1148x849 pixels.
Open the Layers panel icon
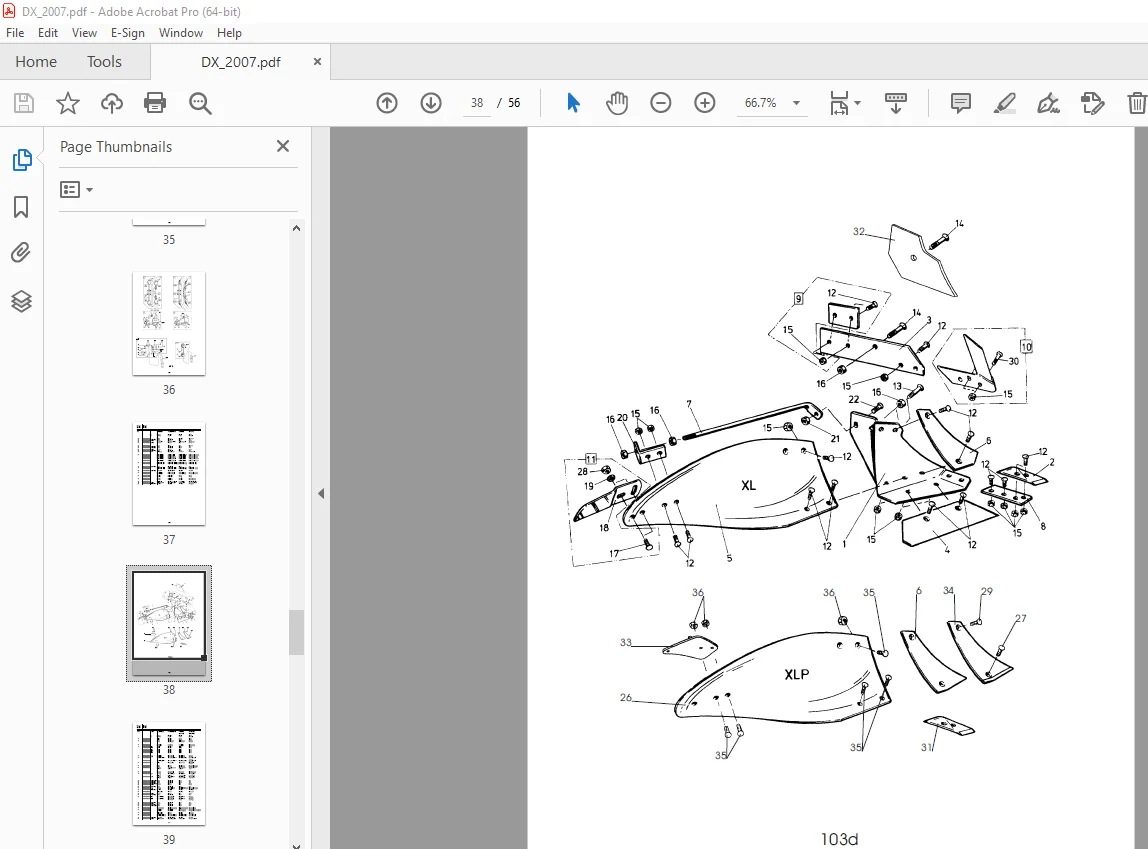[21, 301]
